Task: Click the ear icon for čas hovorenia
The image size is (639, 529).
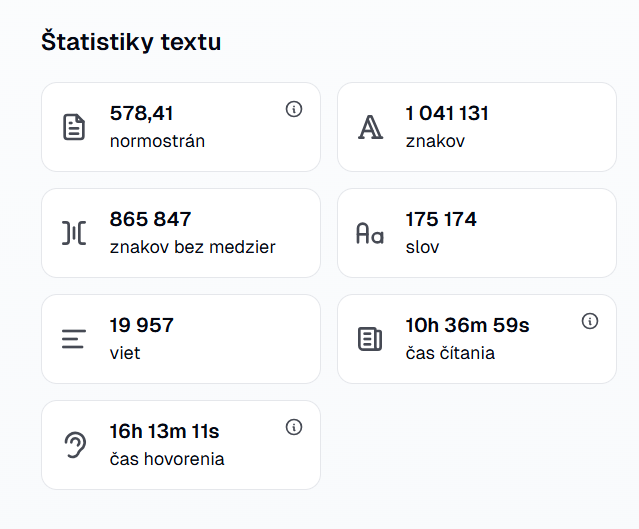Action: coord(74,445)
